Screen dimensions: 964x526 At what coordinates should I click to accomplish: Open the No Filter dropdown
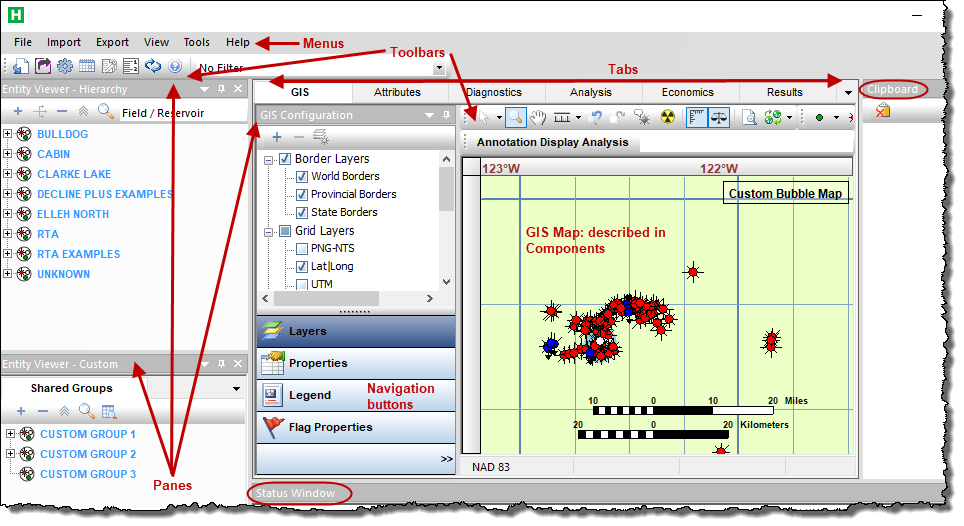coord(438,68)
